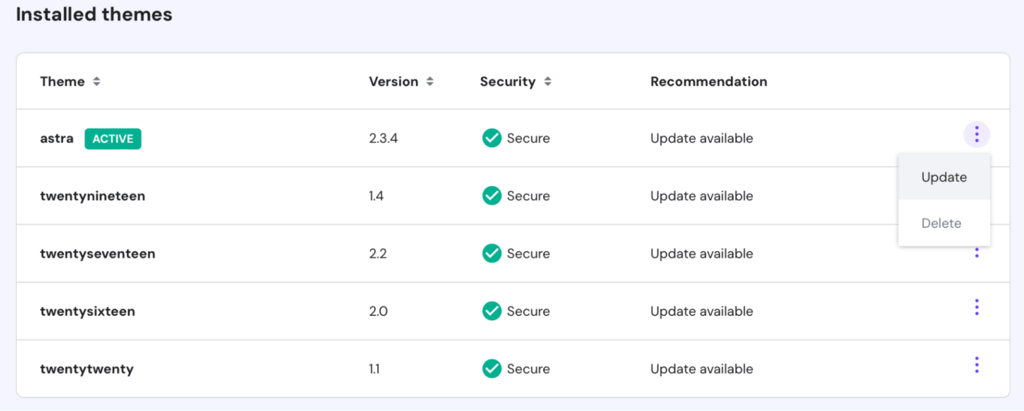Sort the table by Security column
The height and width of the screenshot is (411, 1024).
[547, 81]
